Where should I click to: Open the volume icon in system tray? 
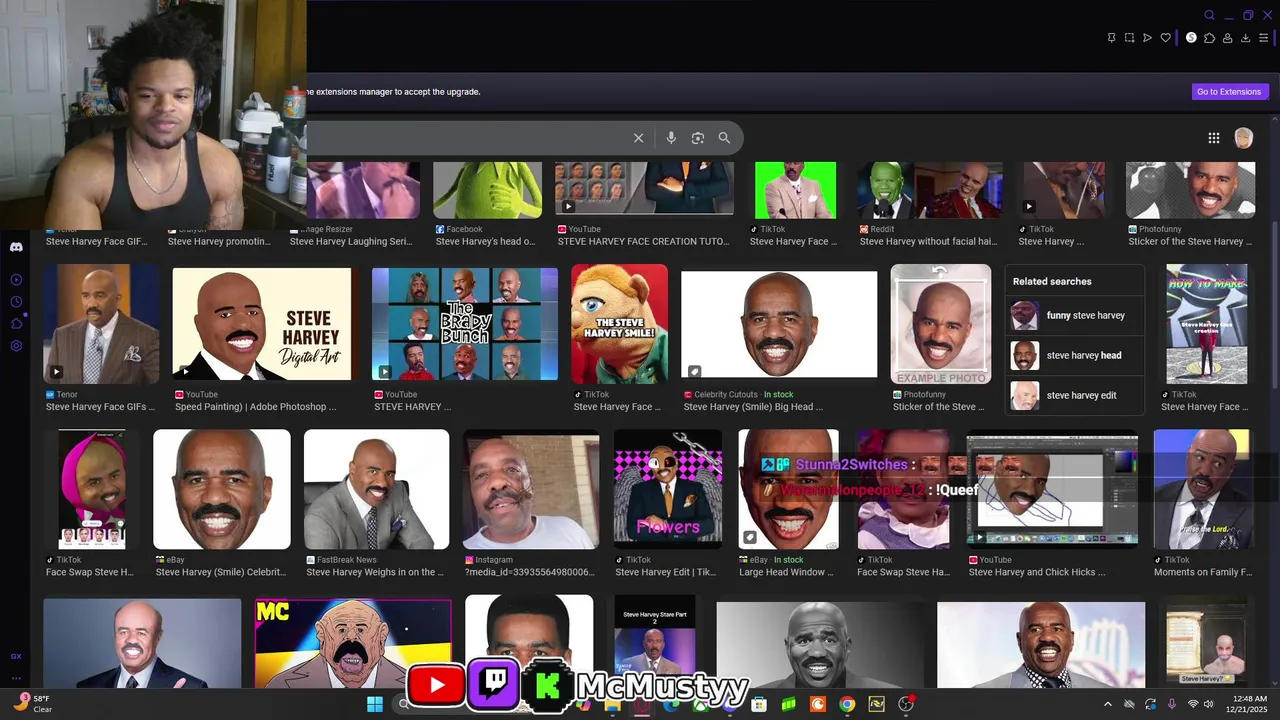click(x=1208, y=704)
